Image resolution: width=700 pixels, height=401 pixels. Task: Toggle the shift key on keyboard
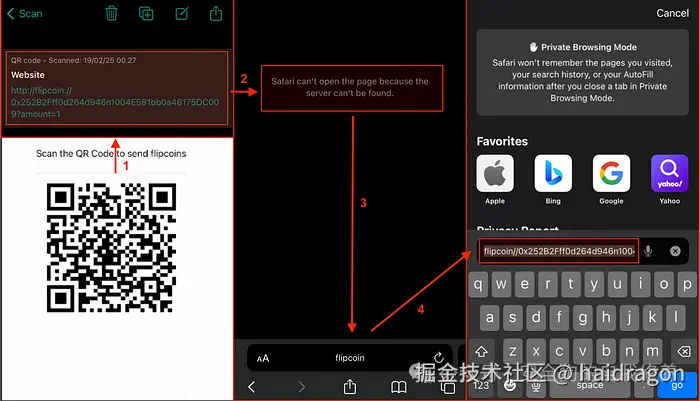[x=481, y=351]
